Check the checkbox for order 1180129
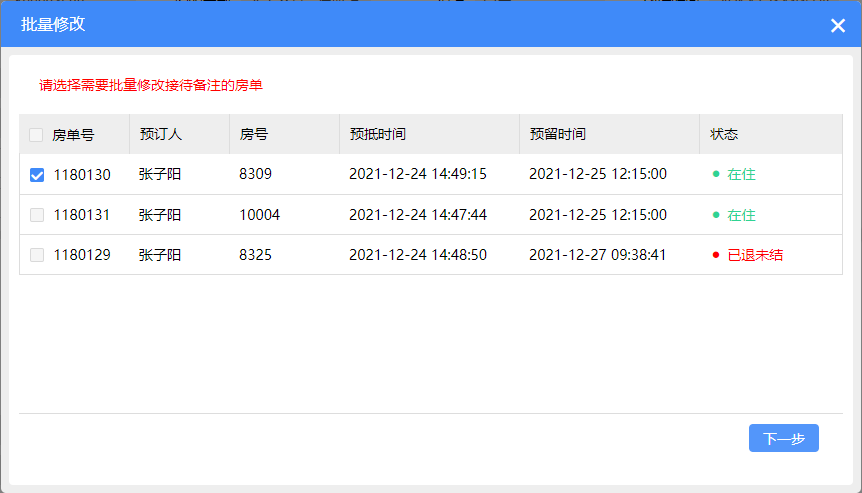The height and width of the screenshot is (493, 862). [37, 255]
